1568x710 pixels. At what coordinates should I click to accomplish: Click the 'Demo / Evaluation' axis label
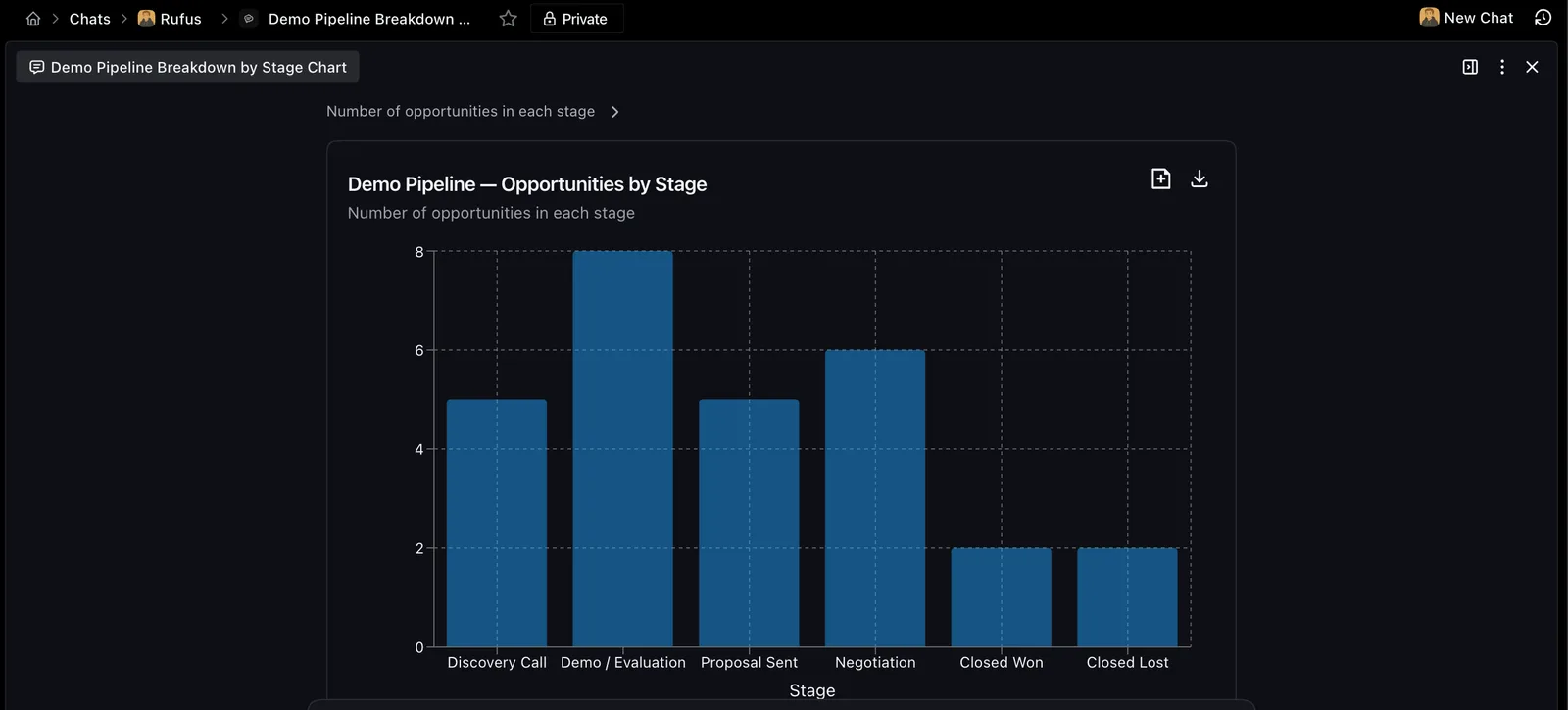(x=623, y=663)
